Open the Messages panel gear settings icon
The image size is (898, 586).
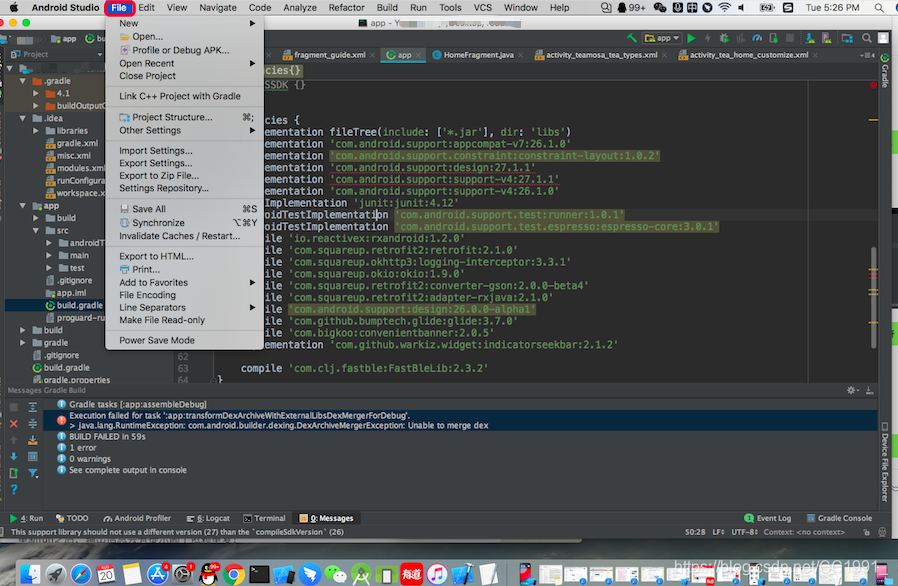(x=852, y=391)
